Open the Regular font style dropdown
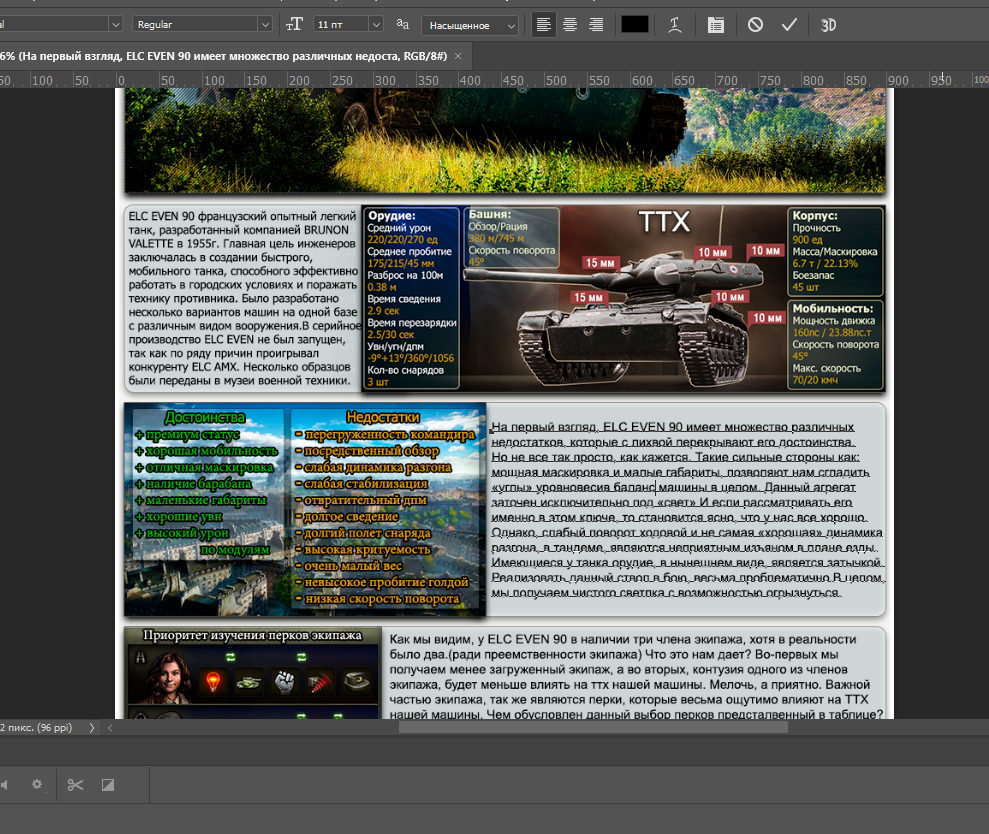 202,25
